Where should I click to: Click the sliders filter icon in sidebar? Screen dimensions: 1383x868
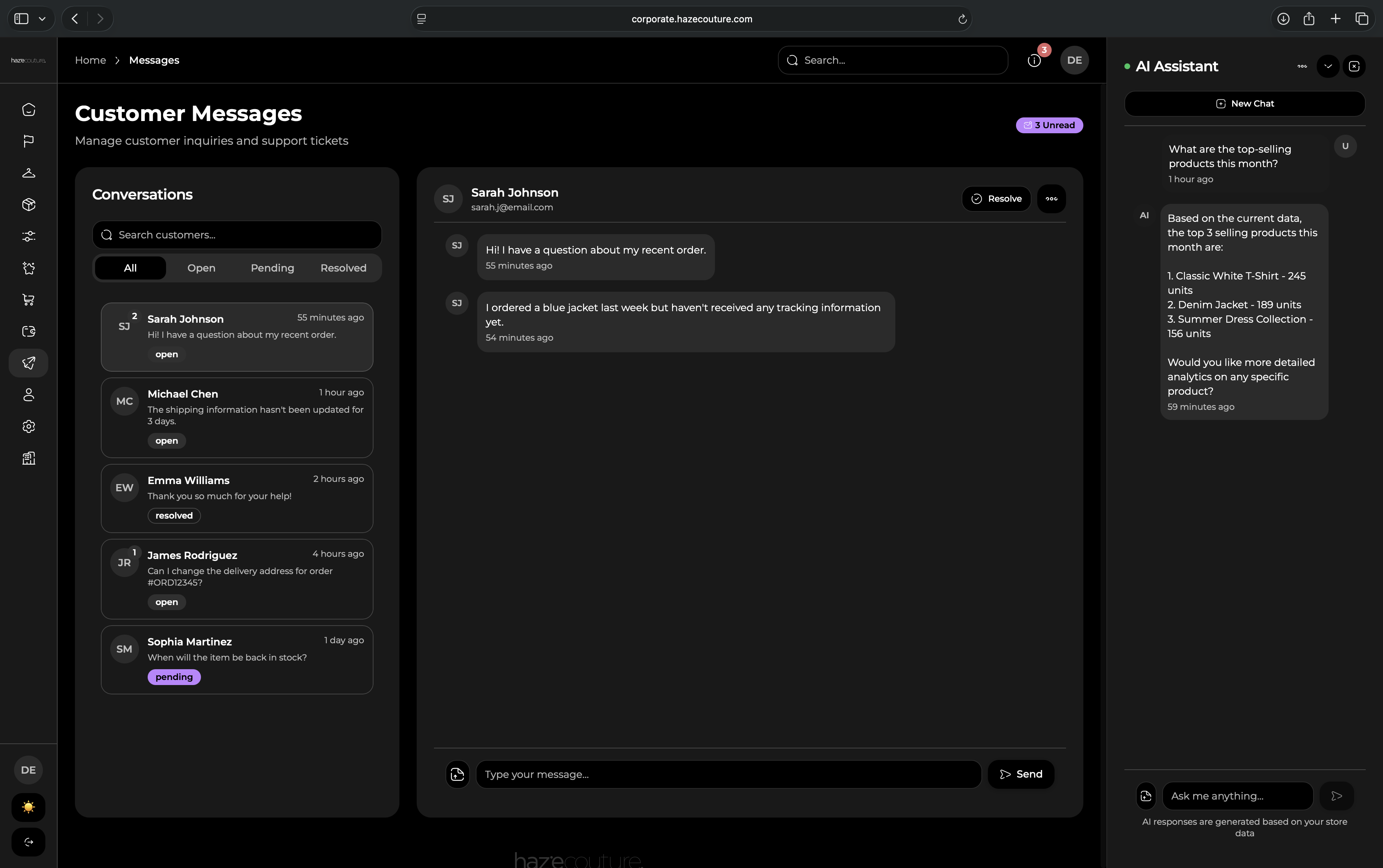(28, 236)
